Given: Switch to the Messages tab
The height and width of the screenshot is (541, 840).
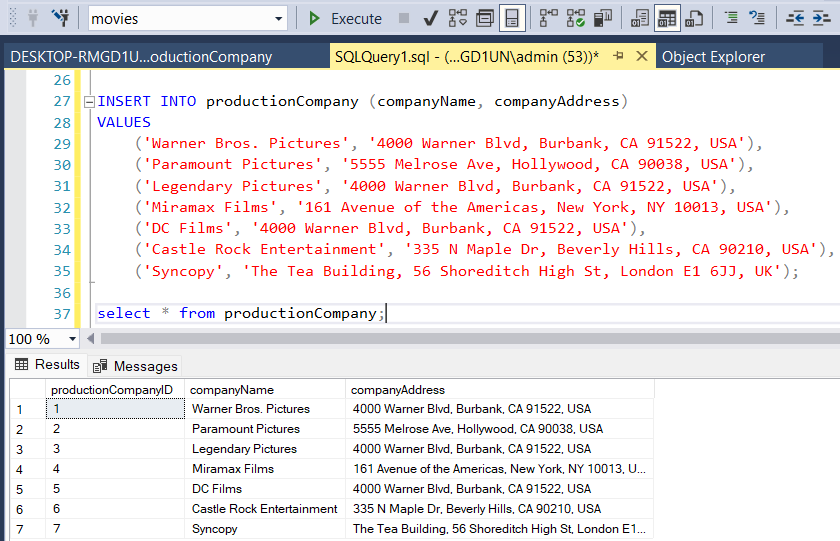Looking at the screenshot, I should pyautogui.click(x=135, y=366).
